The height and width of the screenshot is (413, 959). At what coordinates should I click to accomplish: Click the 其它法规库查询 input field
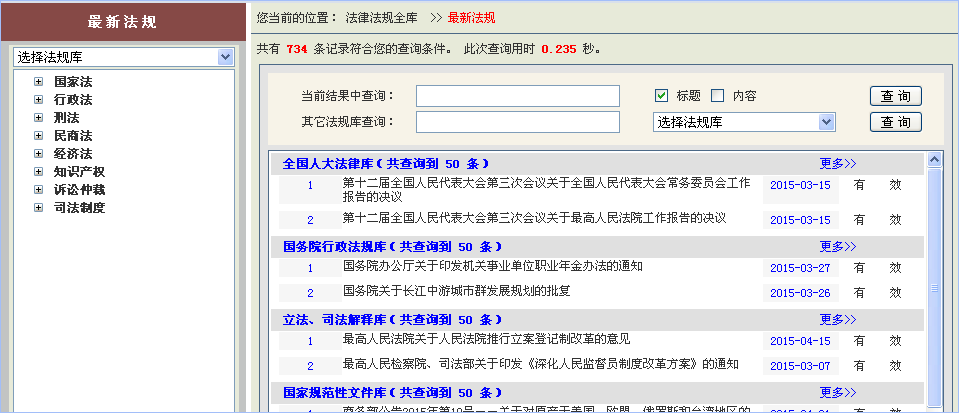pos(517,122)
